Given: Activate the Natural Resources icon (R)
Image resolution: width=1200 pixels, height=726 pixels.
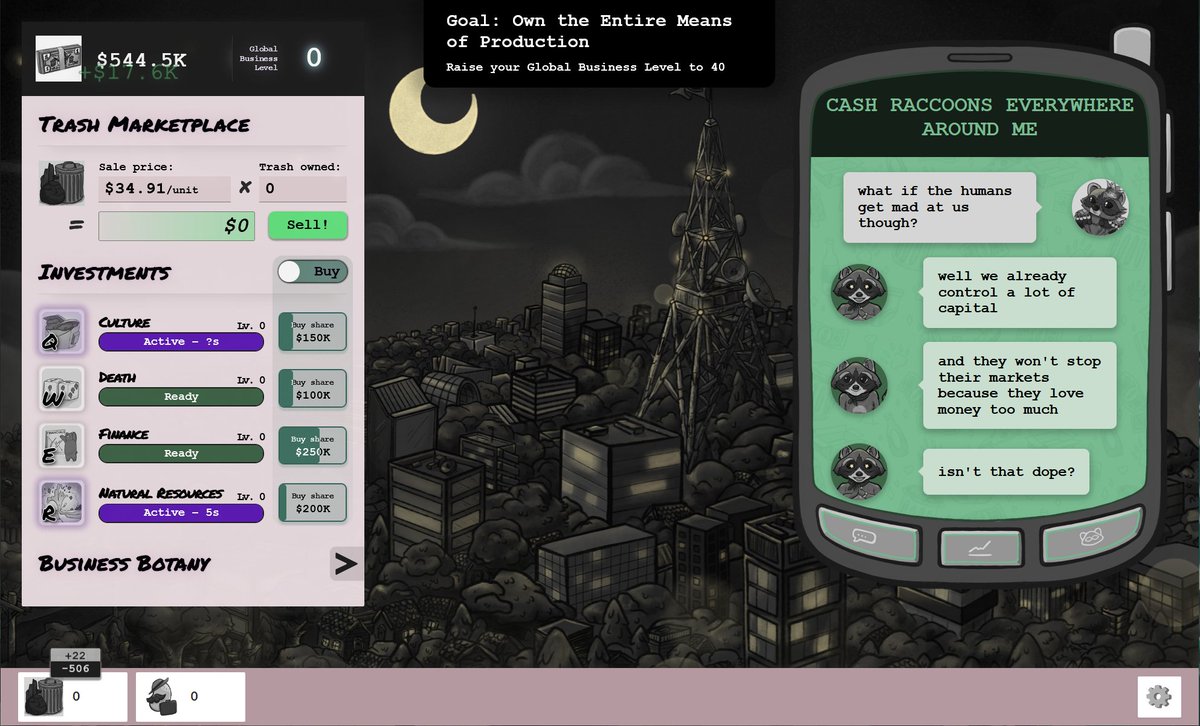Looking at the screenshot, I should [x=62, y=502].
